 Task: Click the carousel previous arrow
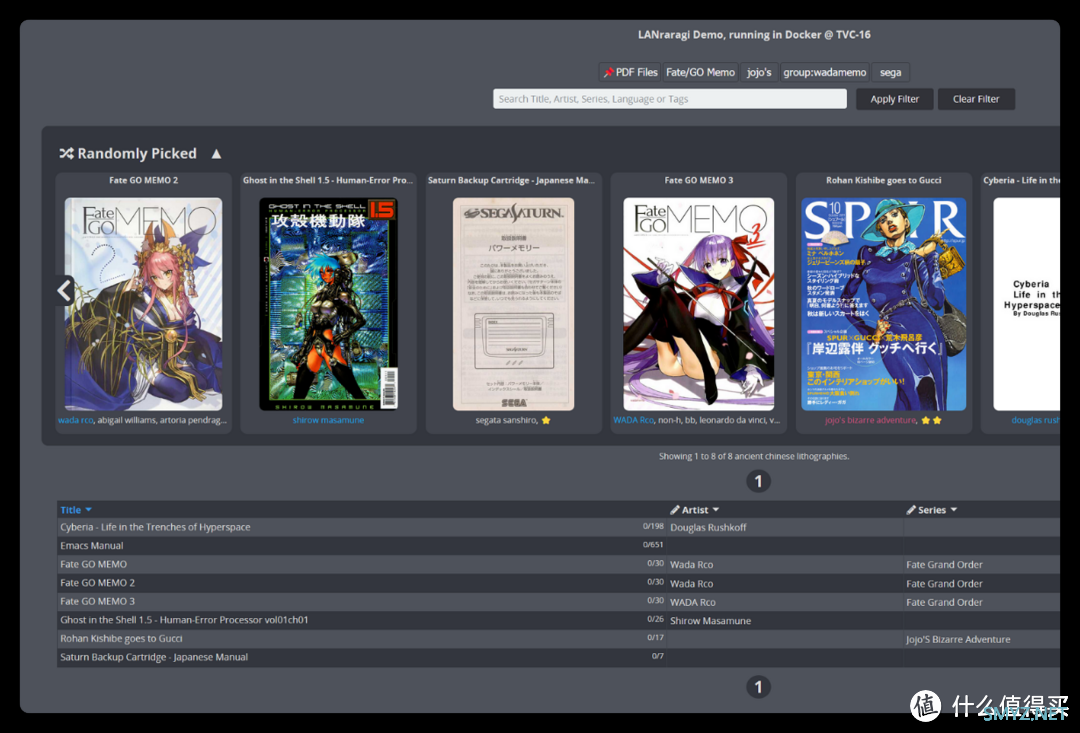pos(64,290)
